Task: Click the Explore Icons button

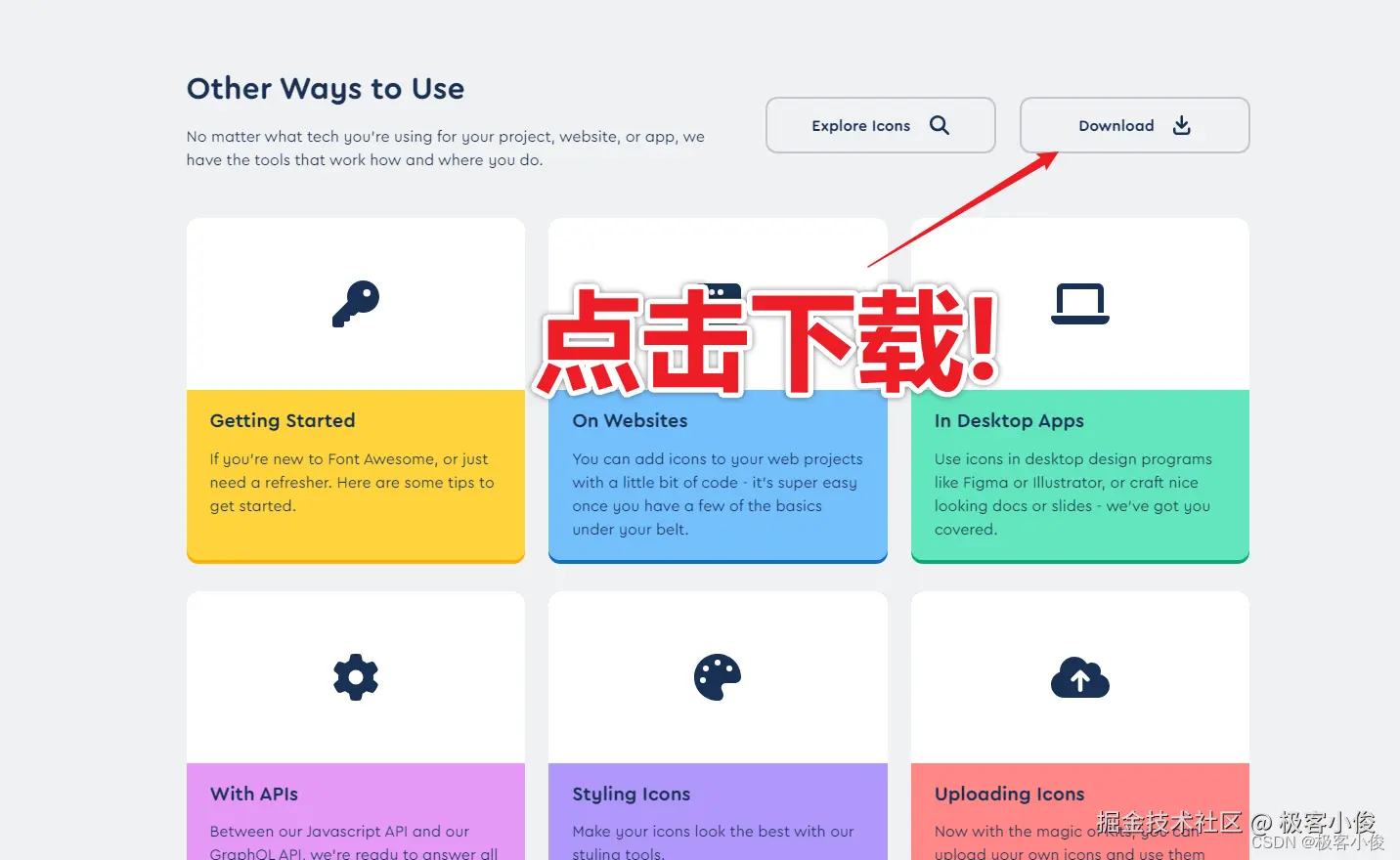Action: pyautogui.click(x=881, y=125)
